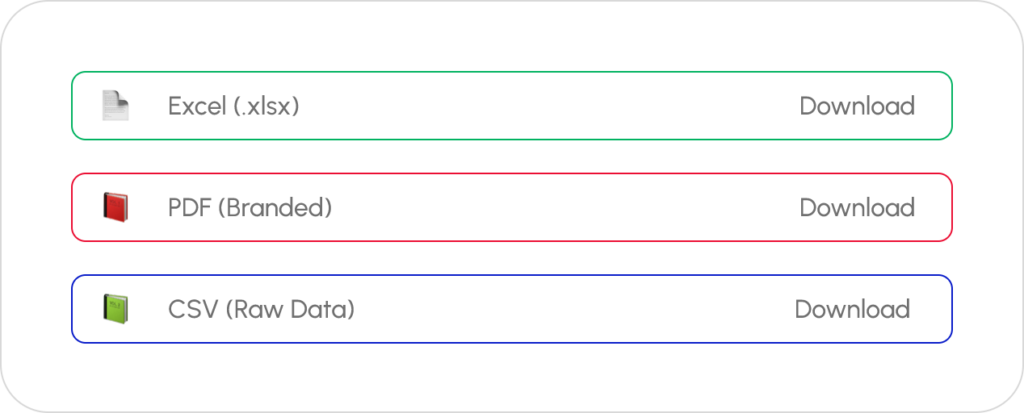This screenshot has width=1024, height=413.
Task: Click the gray Excel document icon
Action: coord(115,106)
